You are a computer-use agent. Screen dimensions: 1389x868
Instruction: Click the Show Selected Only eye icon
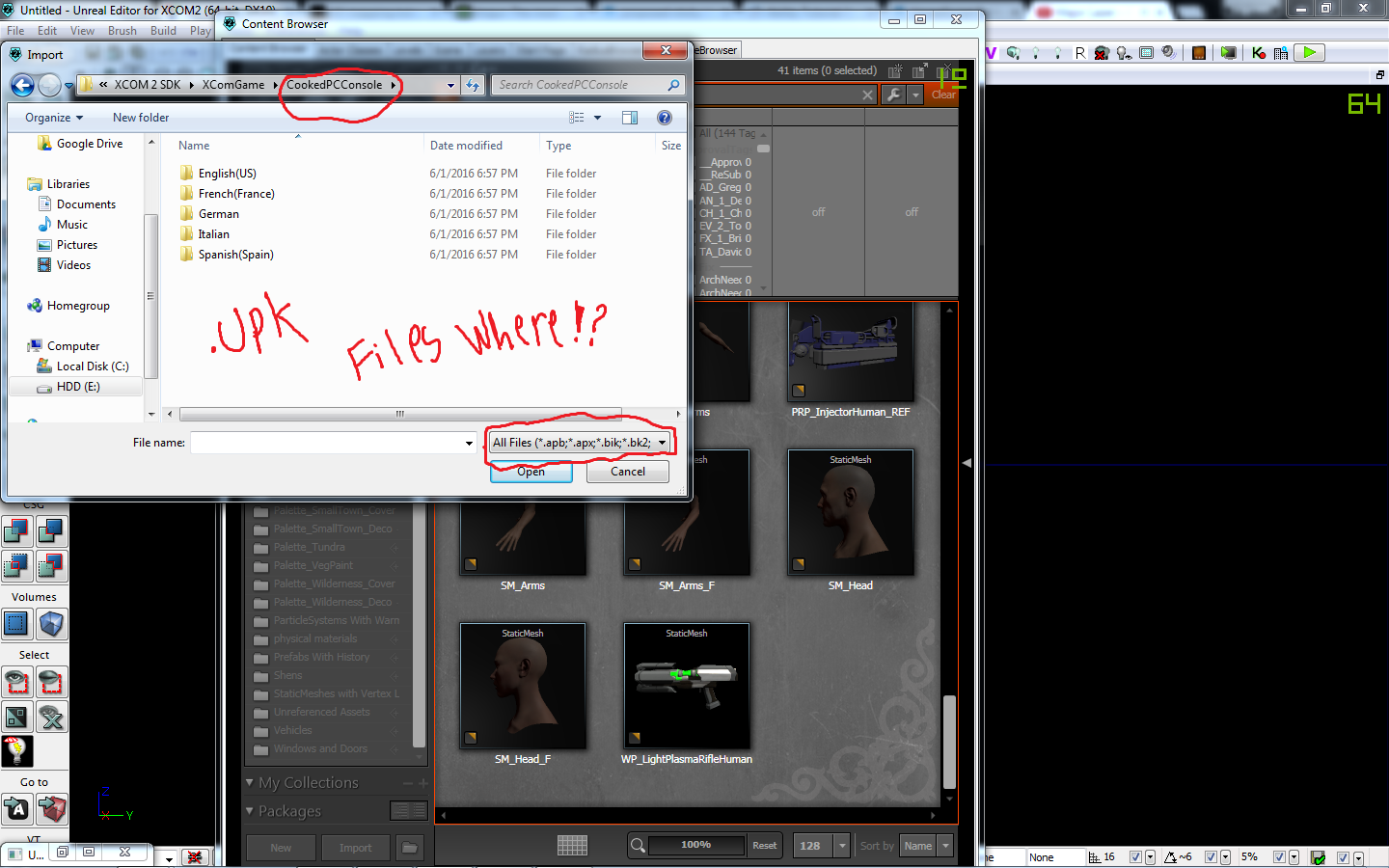point(16,682)
